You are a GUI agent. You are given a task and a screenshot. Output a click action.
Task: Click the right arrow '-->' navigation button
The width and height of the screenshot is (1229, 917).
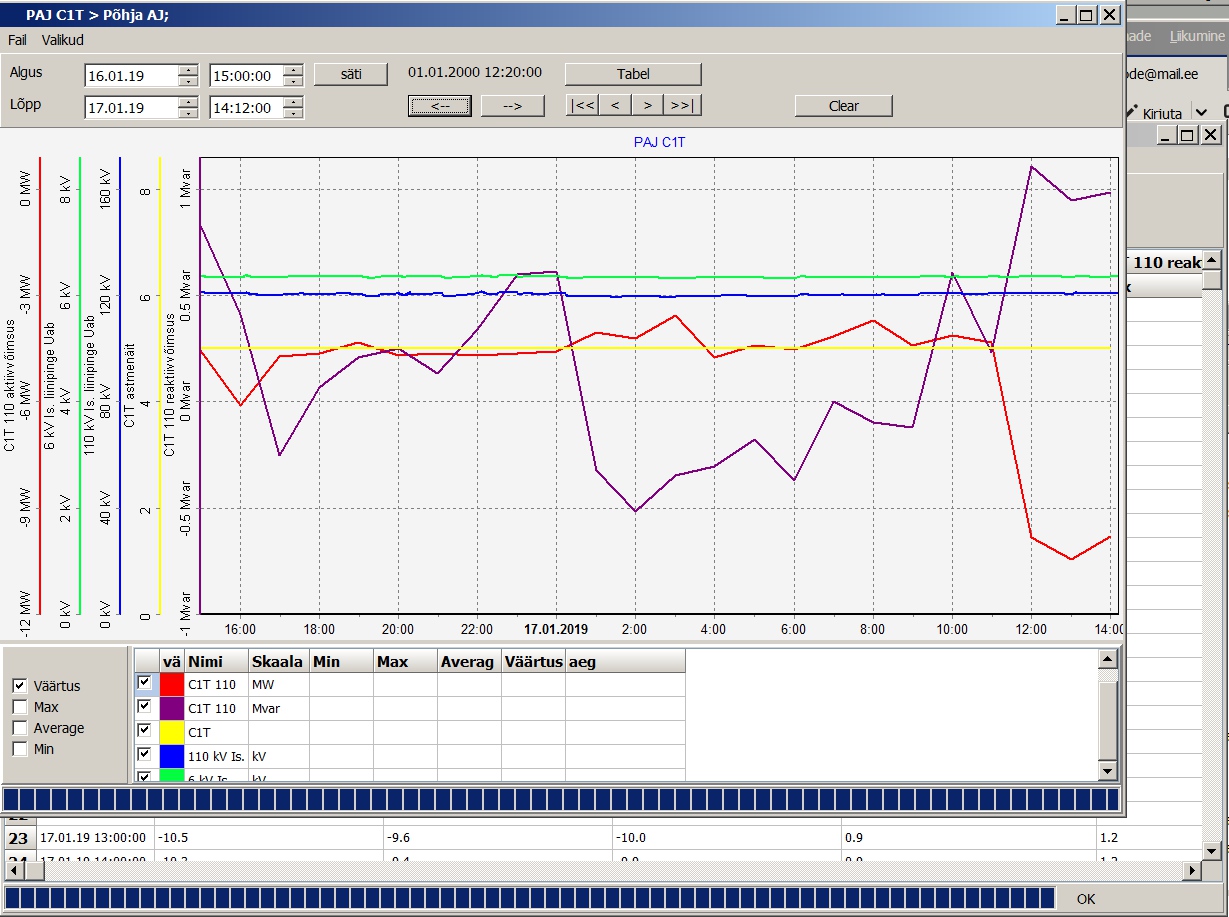pos(512,106)
